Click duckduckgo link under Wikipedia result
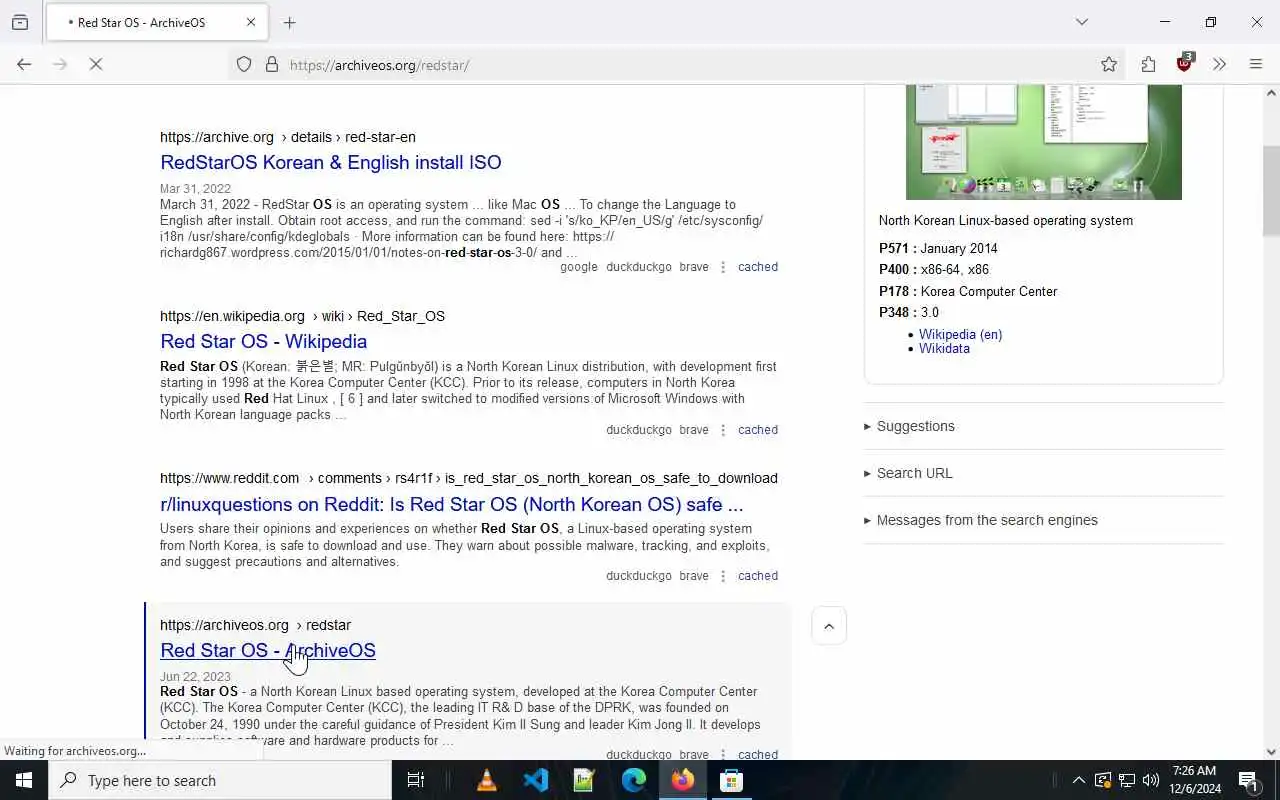Screen dimensions: 1280x800 coord(639,430)
